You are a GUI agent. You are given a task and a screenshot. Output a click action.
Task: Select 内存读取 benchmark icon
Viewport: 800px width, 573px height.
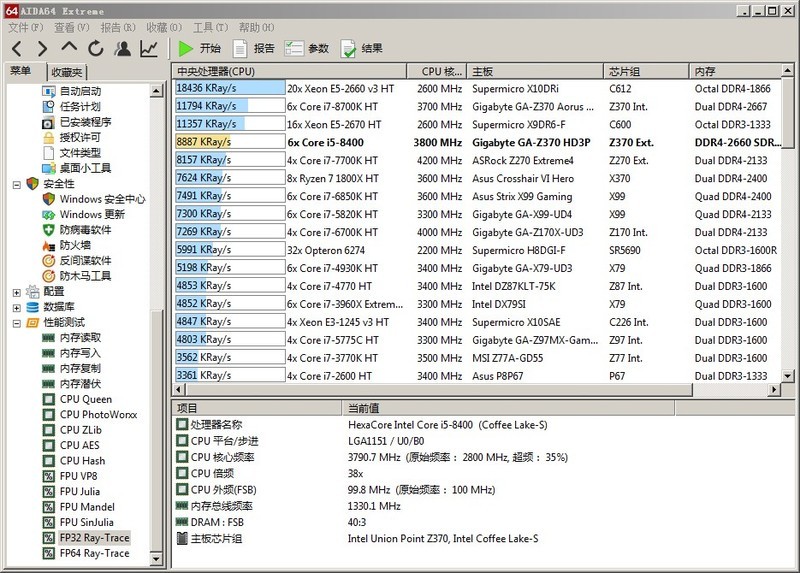(x=48, y=338)
